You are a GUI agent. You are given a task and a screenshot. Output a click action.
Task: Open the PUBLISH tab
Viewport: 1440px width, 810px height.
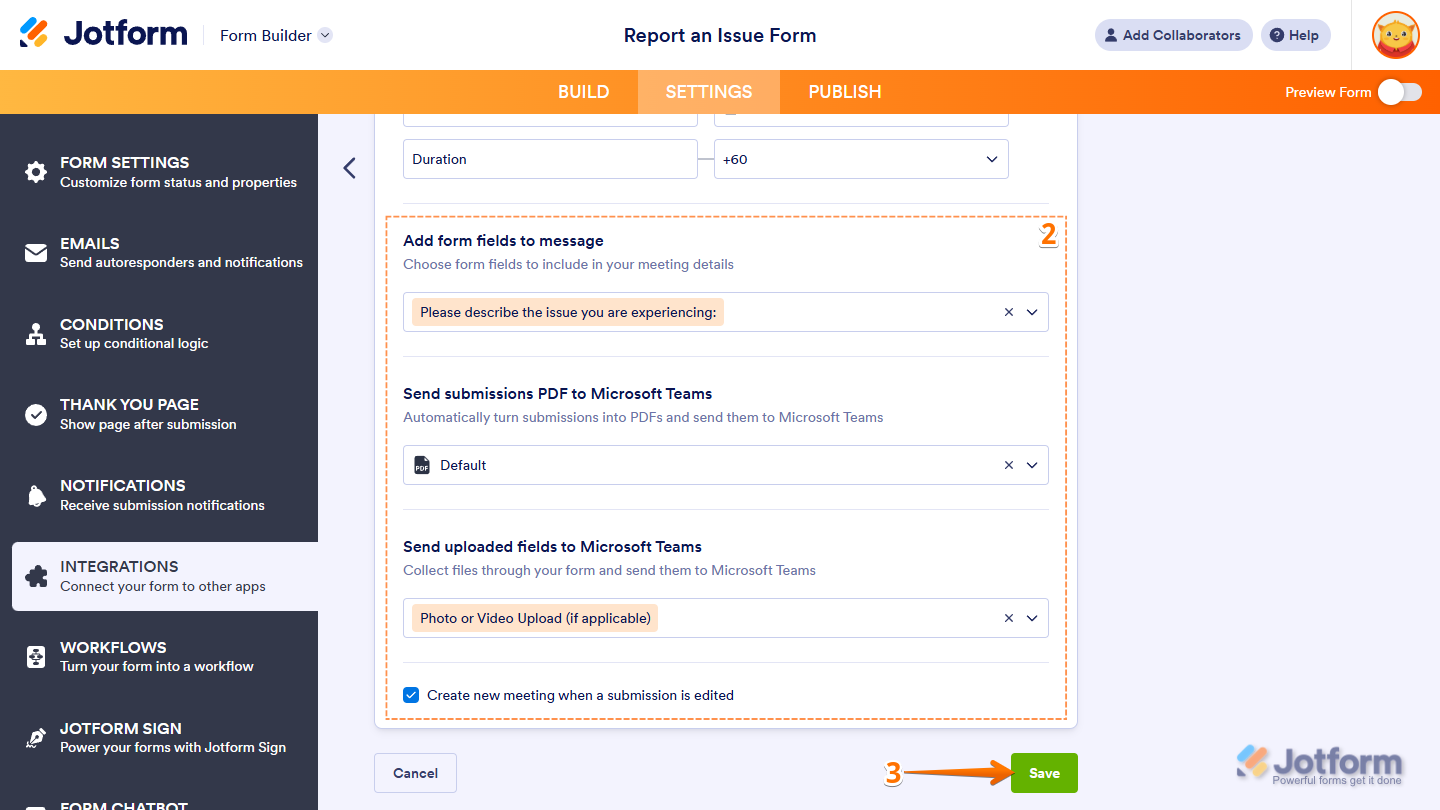click(844, 91)
